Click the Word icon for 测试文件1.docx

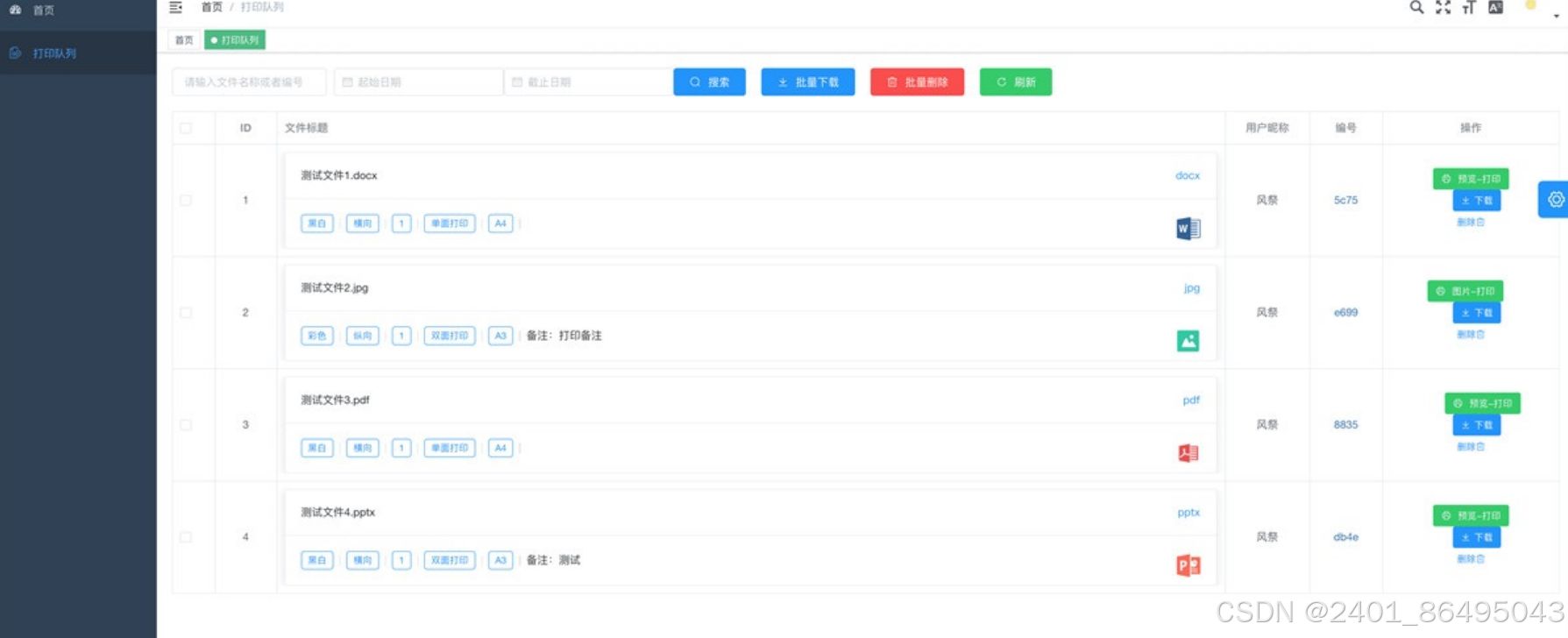coord(1188,229)
